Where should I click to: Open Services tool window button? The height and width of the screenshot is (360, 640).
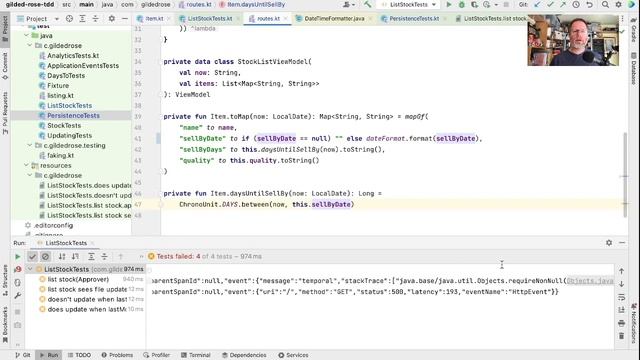click(x=293, y=355)
